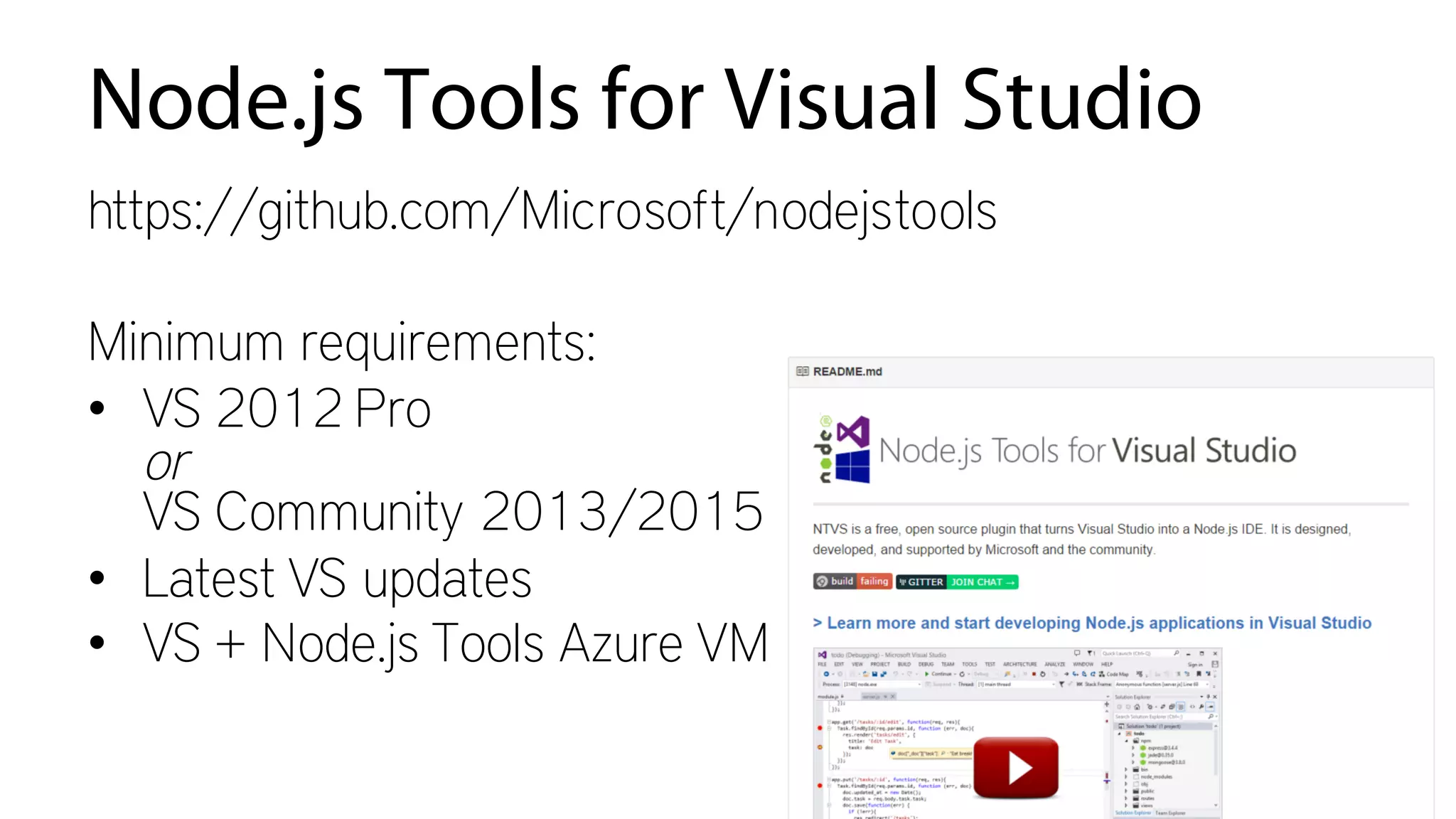The width and height of the screenshot is (1456, 819).
Task: Open the PROJECT menu in Visual Studio
Action: click(x=880, y=664)
